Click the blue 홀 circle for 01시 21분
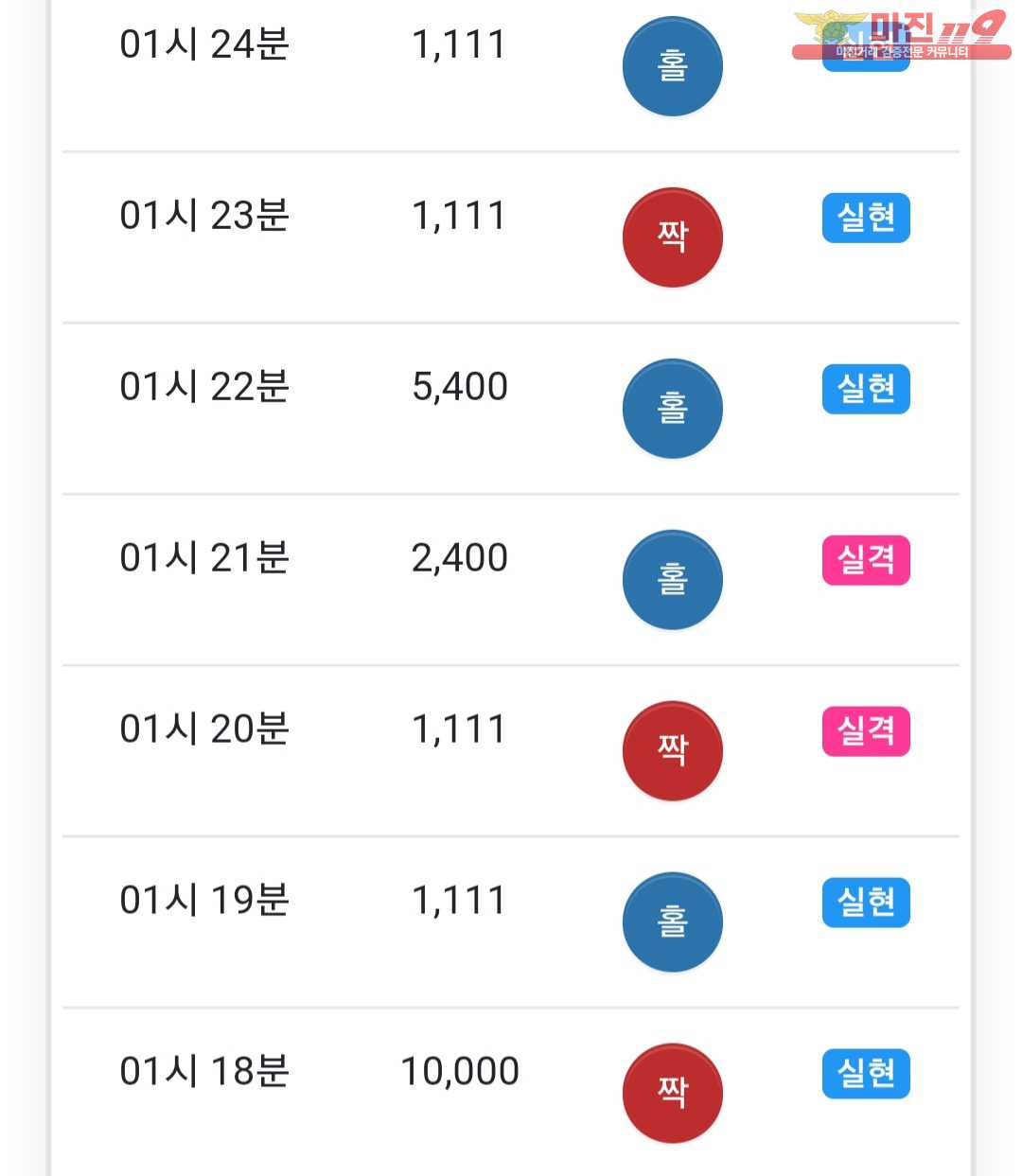Screen dimensions: 1022x1176 (x=672, y=580)
